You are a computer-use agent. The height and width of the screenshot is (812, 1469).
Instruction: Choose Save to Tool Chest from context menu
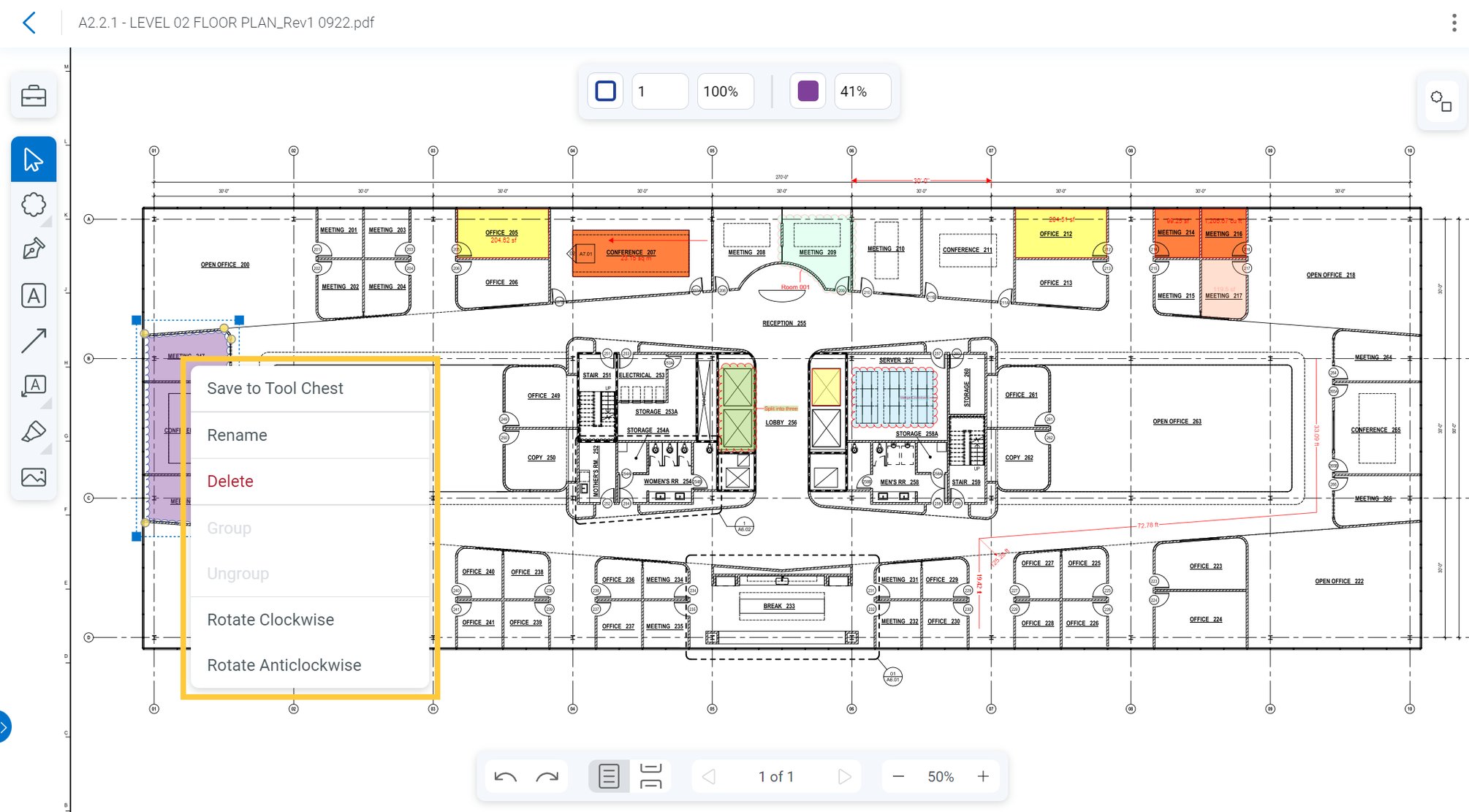click(x=276, y=388)
